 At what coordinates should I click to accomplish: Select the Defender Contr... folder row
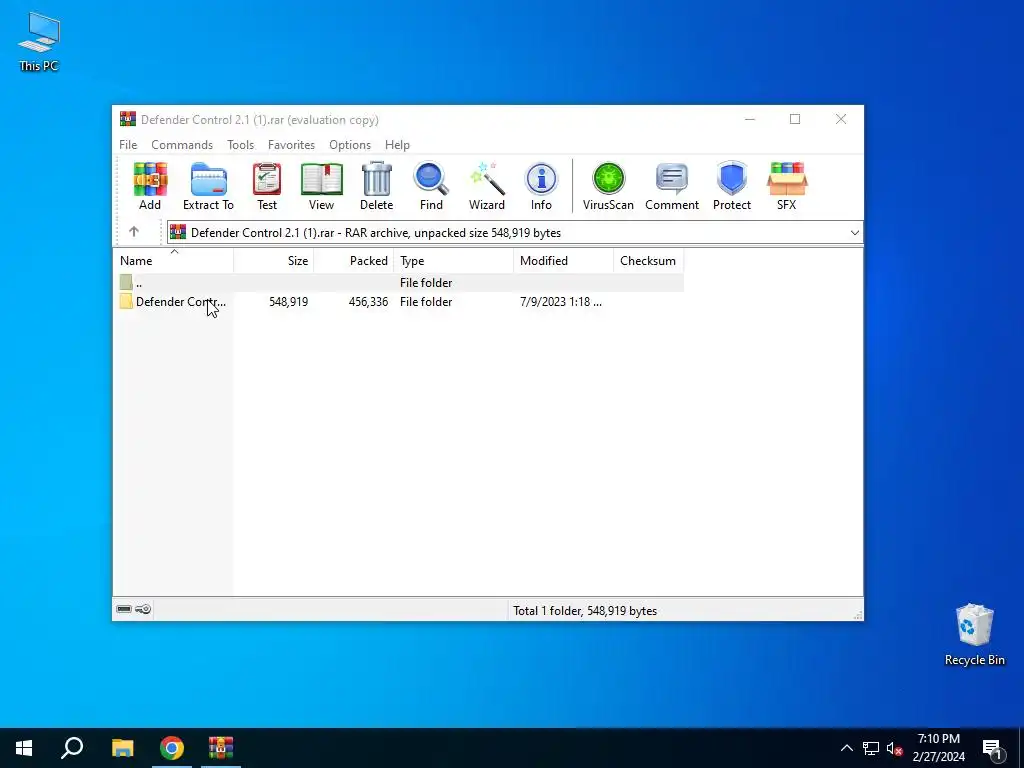pos(399,302)
